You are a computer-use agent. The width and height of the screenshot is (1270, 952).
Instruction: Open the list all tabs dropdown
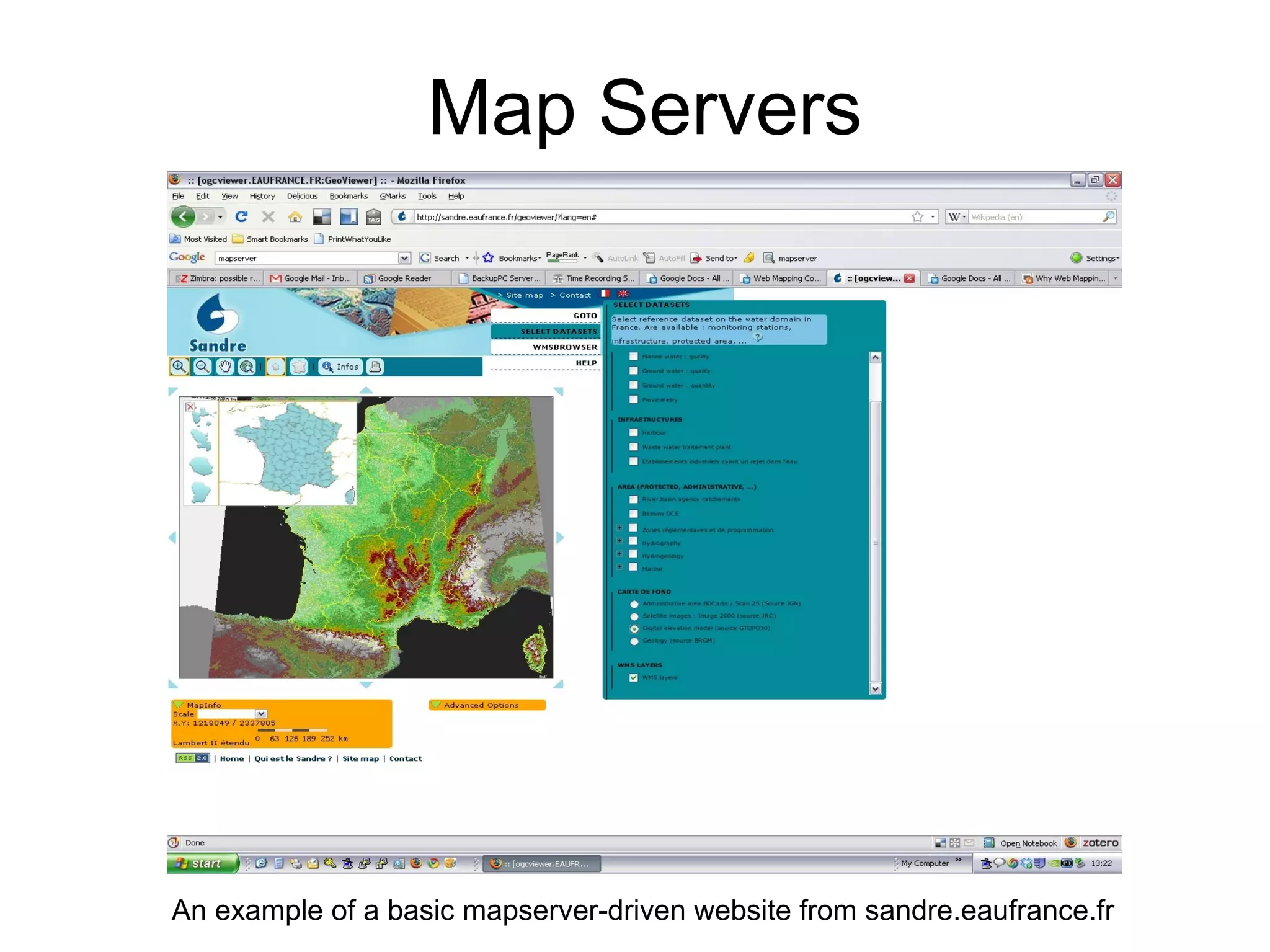[1115, 278]
